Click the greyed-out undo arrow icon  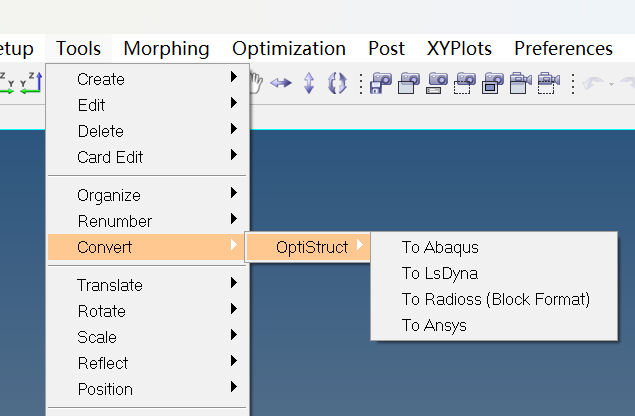click(593, 83)
